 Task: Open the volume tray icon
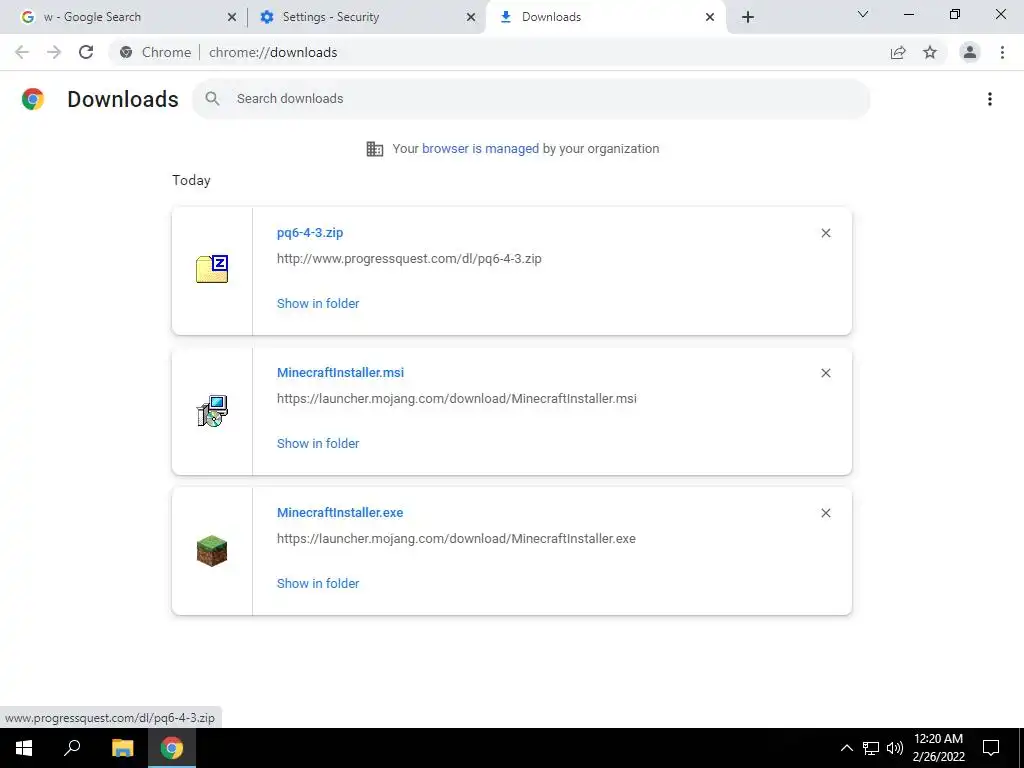click(895, 748)
